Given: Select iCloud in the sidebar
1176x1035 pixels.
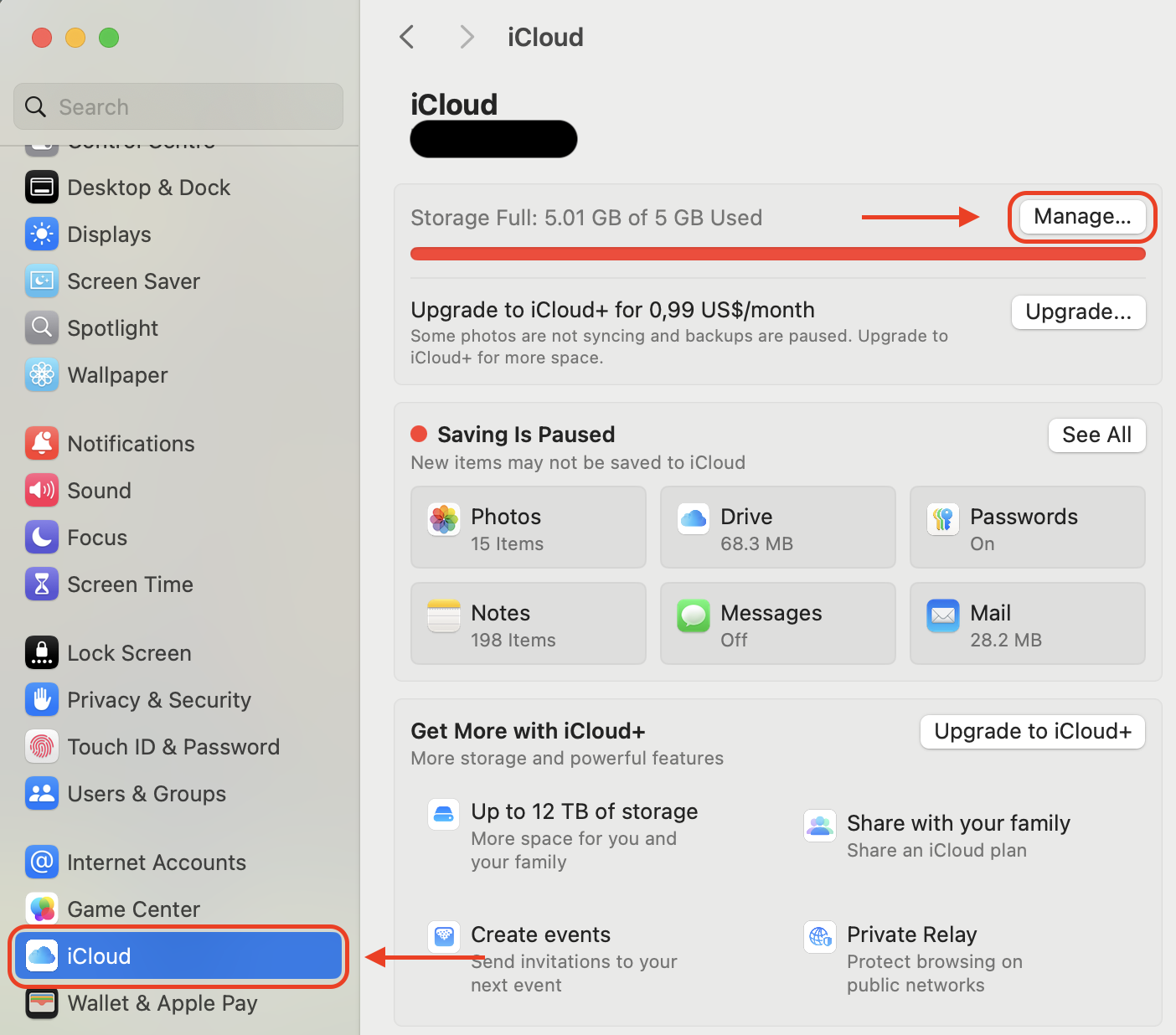Looking at the screenshot, I should coord(98,955).
